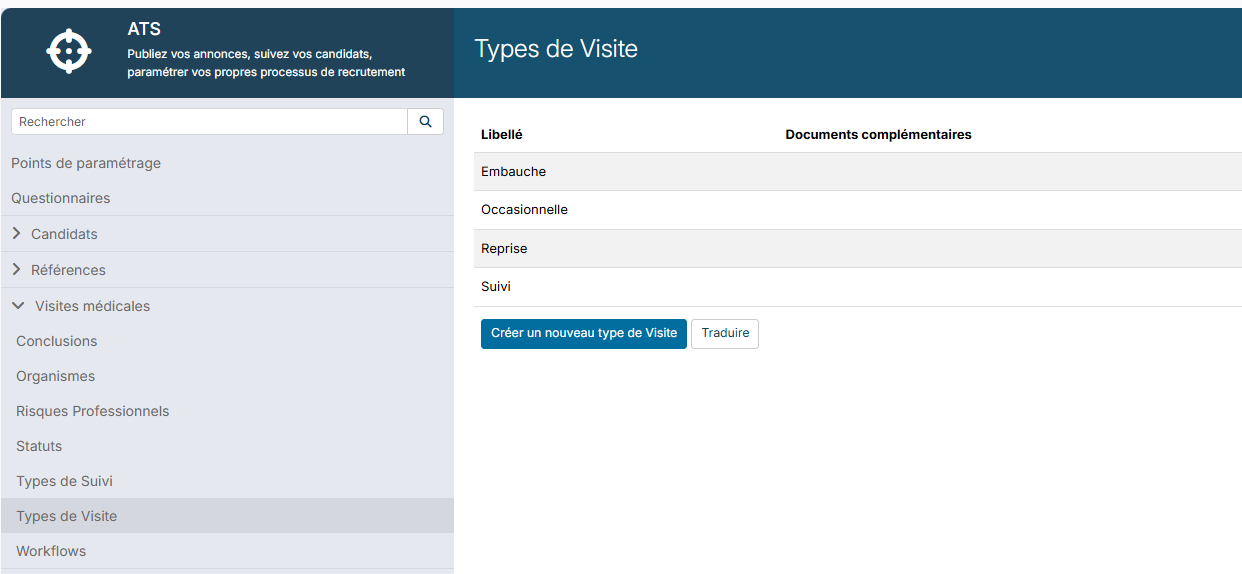Focus the Rechercher search field
Image resolution: width=1242 pixels, height=574 pixels.
209,121
